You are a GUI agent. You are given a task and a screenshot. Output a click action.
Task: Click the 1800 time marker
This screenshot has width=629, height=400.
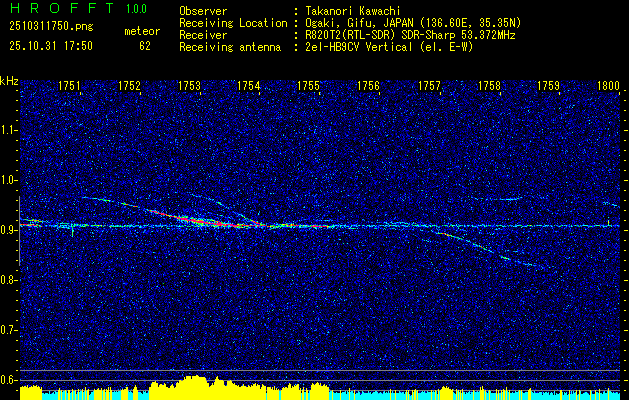coord(608,87)
